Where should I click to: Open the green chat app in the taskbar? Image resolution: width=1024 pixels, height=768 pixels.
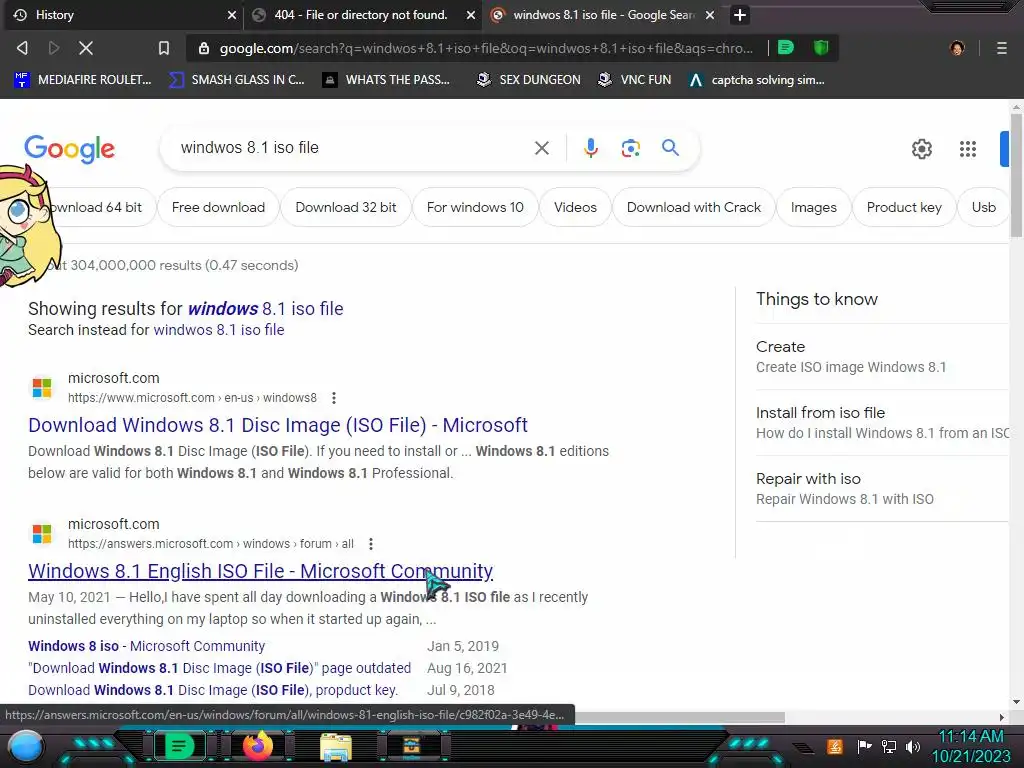[x=179, y=746]
